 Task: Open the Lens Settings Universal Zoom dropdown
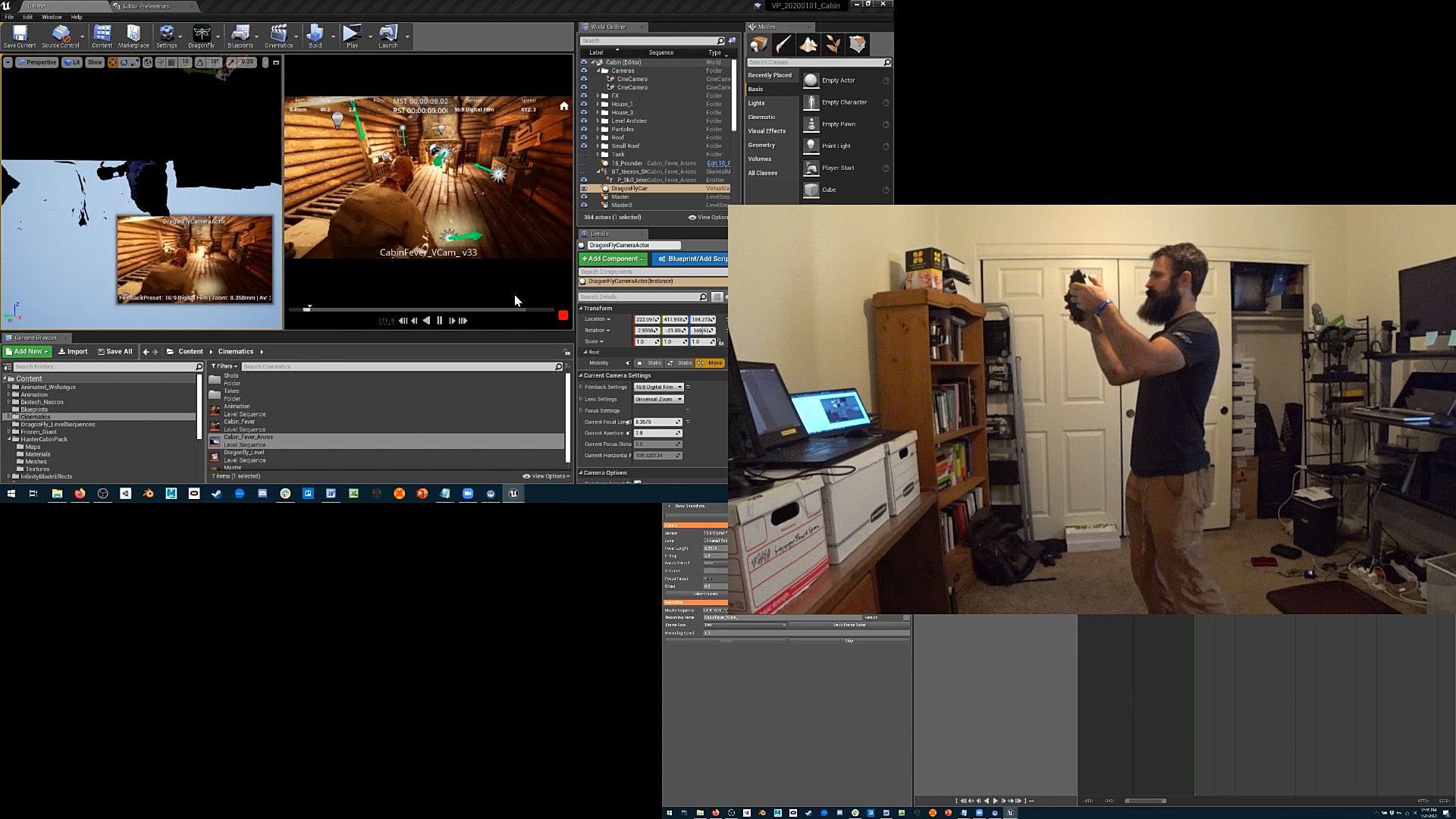pyautogui.click(x=658, y=399)
